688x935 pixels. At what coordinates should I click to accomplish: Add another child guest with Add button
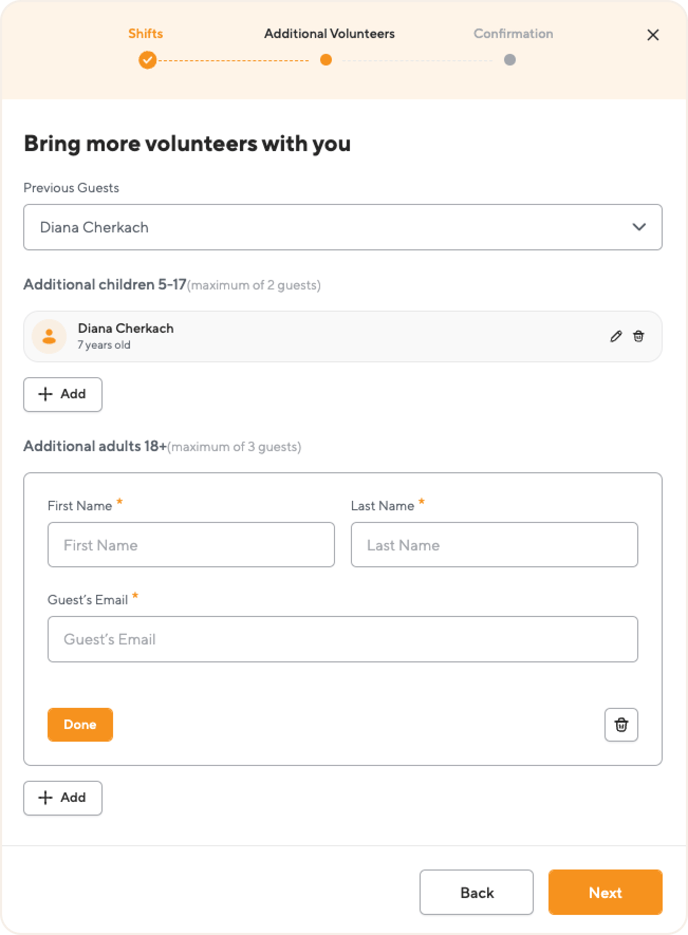(63, 394)
